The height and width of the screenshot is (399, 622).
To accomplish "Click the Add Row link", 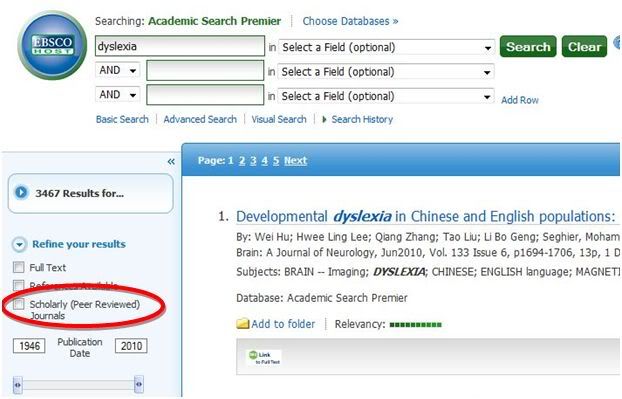I will pyautogui.click(x=520, y=100).
